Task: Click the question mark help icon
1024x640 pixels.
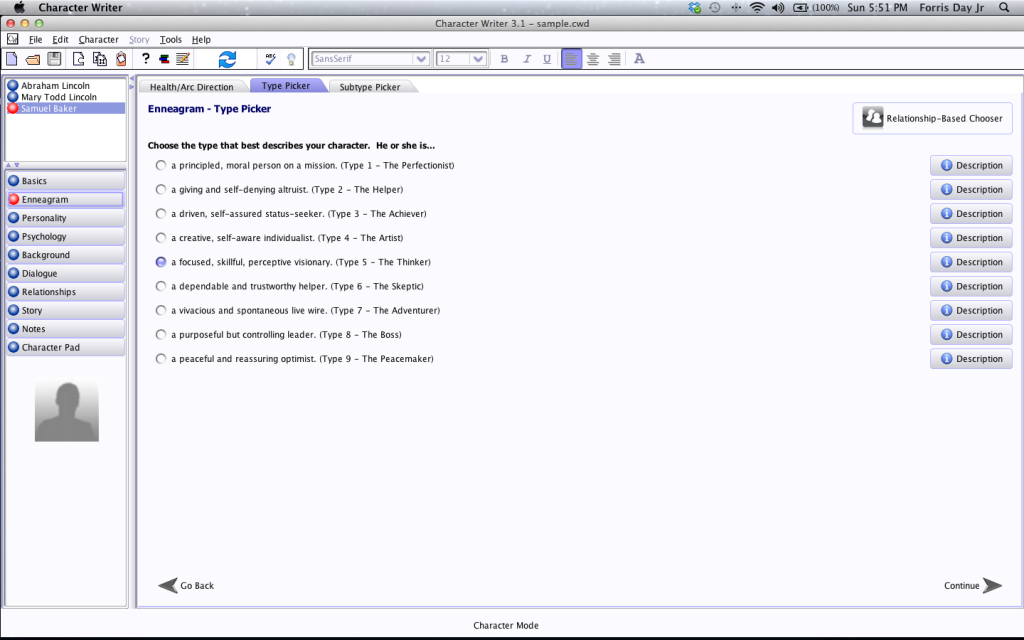Action: [x=145, y=59]
